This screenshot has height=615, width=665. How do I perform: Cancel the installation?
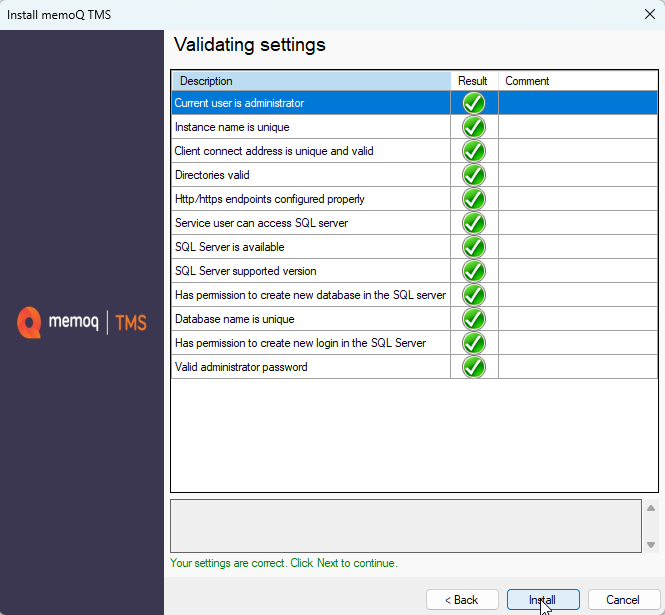(622, 600)
